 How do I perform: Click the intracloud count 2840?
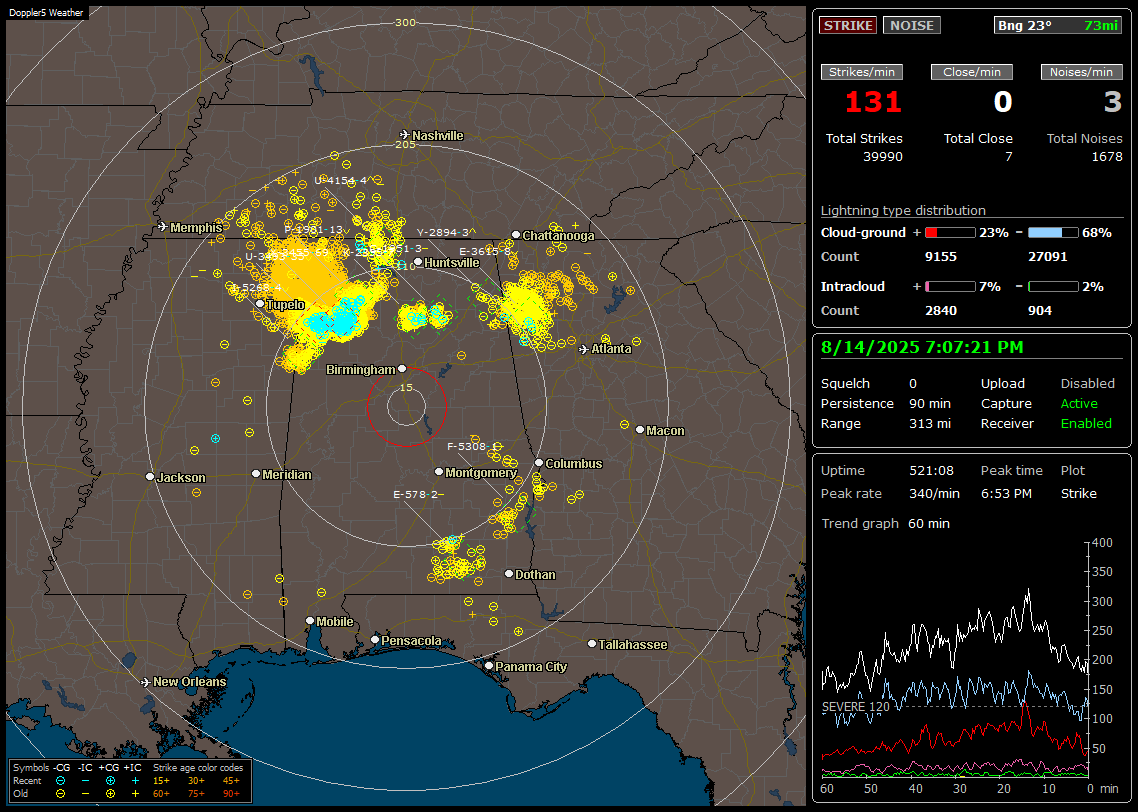click(x=941, y=311)
